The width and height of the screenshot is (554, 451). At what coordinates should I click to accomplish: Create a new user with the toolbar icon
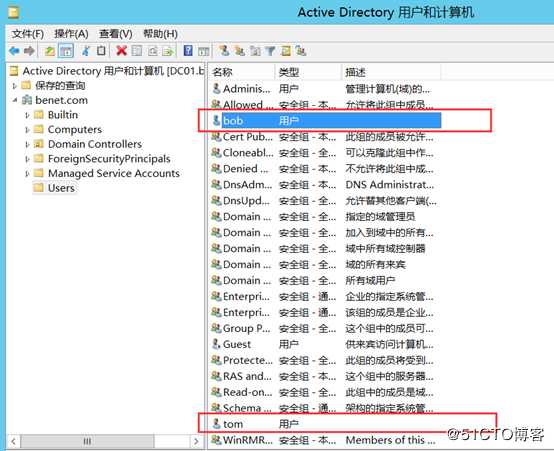coord(223,51)
